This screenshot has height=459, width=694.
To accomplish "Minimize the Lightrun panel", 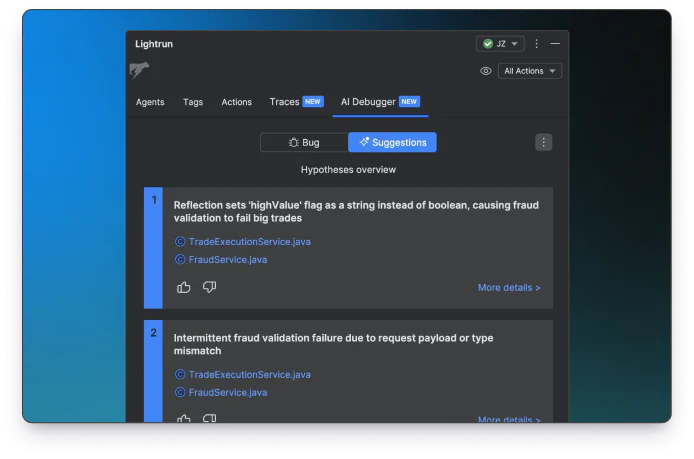I will click(555, 44).
